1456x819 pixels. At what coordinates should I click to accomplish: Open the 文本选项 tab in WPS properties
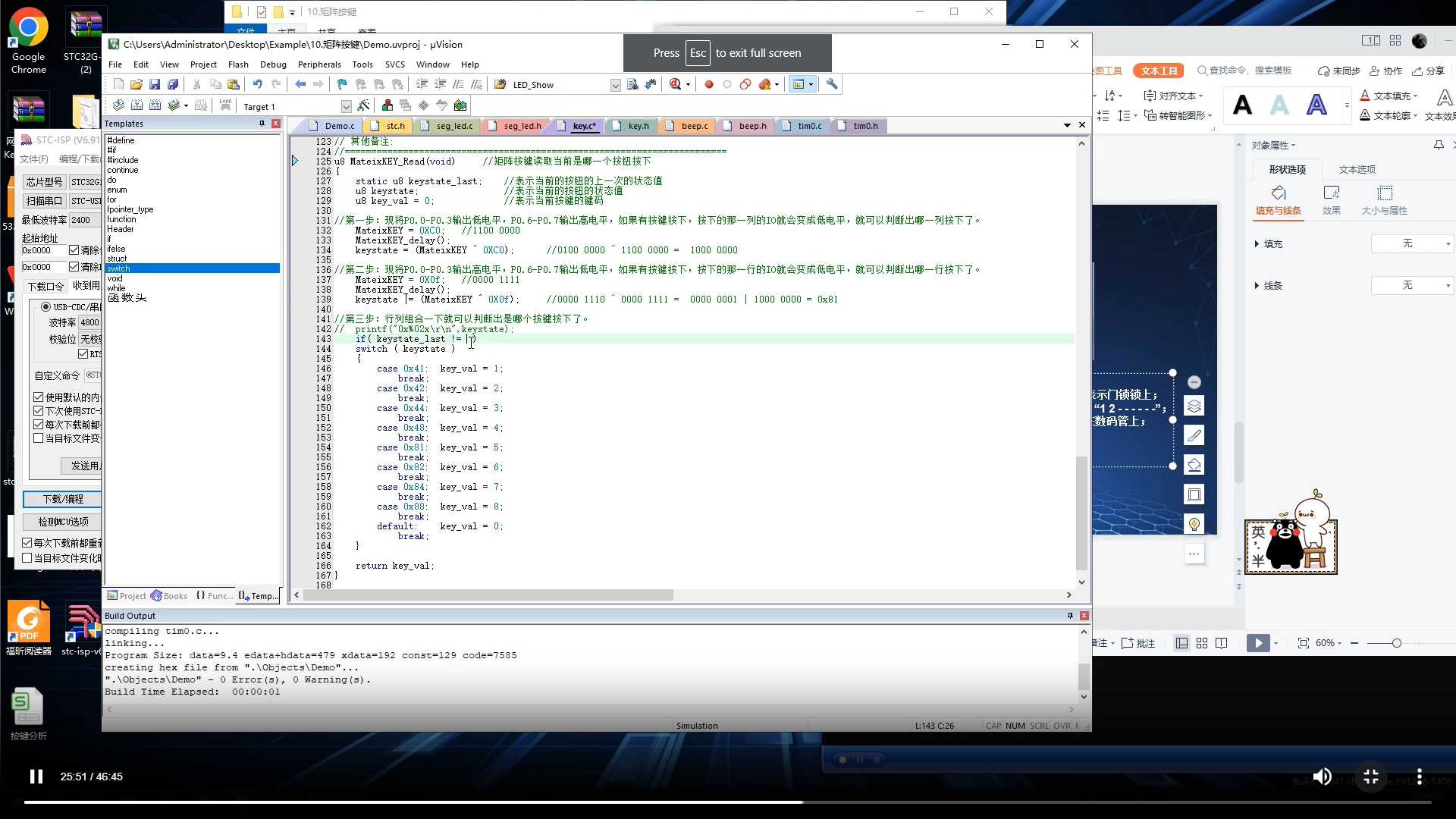1357,170
